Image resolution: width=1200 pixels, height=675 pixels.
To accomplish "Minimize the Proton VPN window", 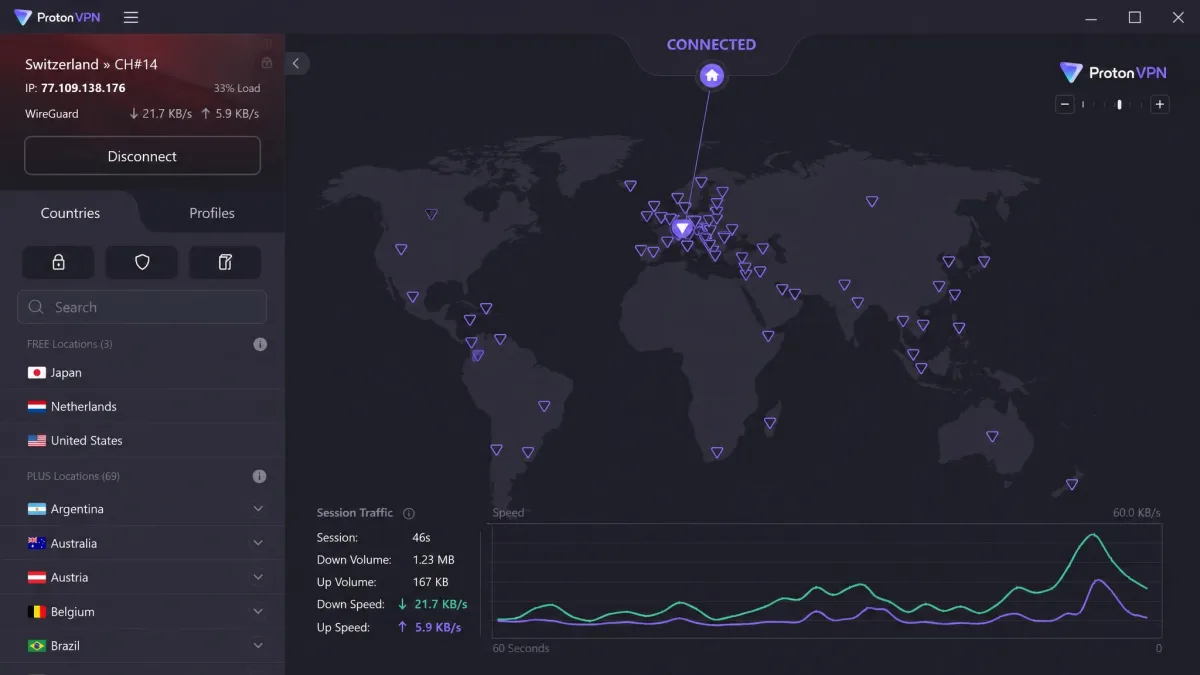I will (x=1090, y=17).
